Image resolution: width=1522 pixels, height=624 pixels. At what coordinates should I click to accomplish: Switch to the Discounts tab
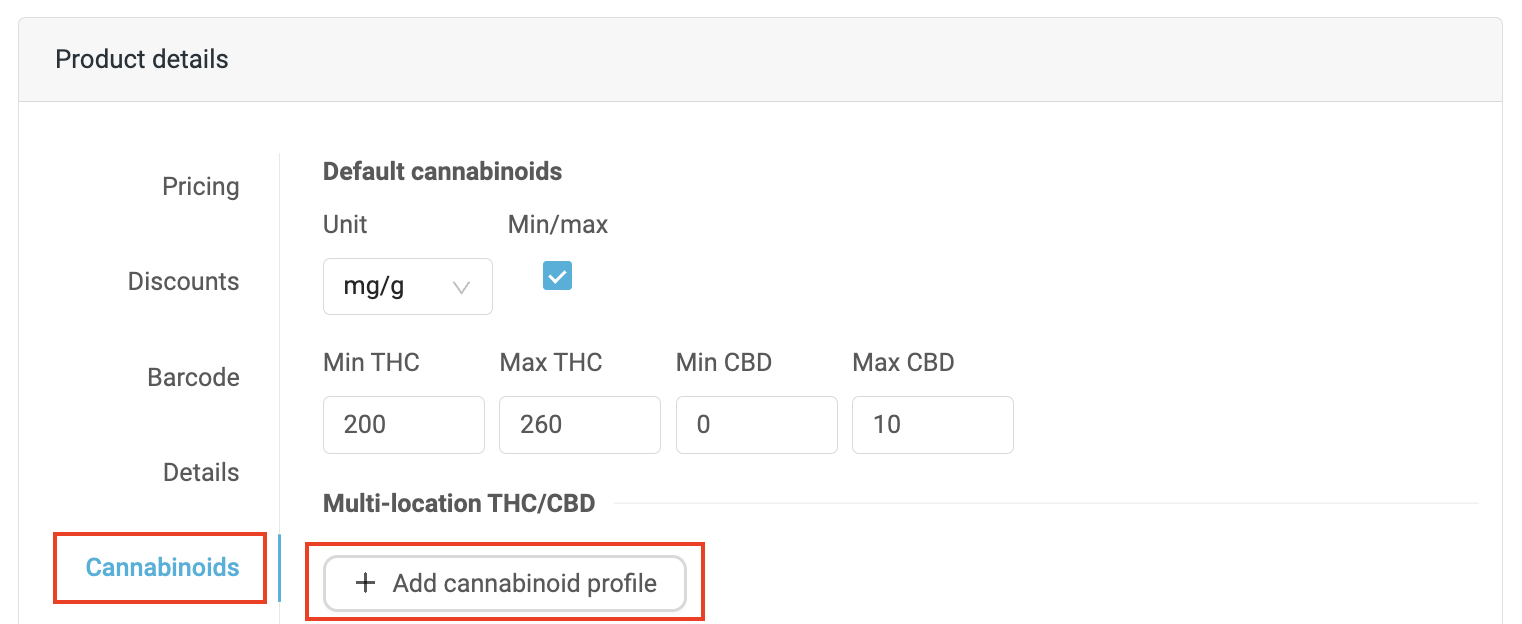pos(184,282)
